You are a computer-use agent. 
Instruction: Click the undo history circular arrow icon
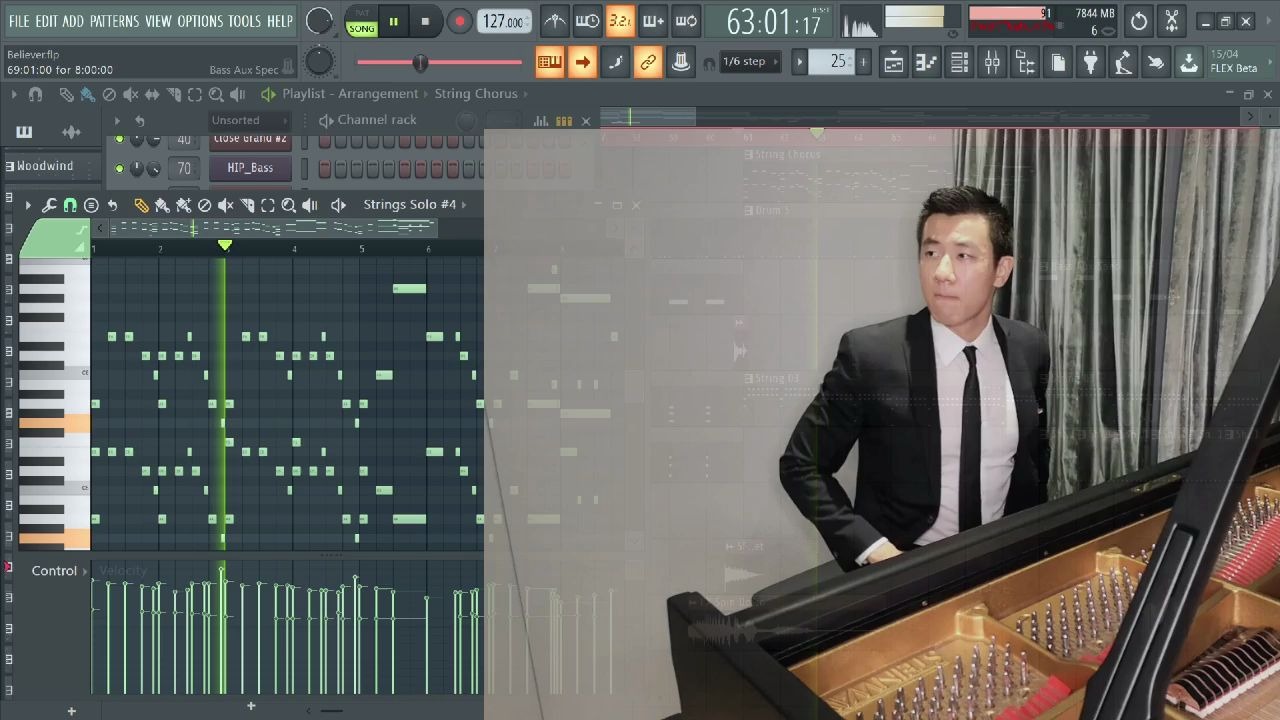[x=1139, y=21]
